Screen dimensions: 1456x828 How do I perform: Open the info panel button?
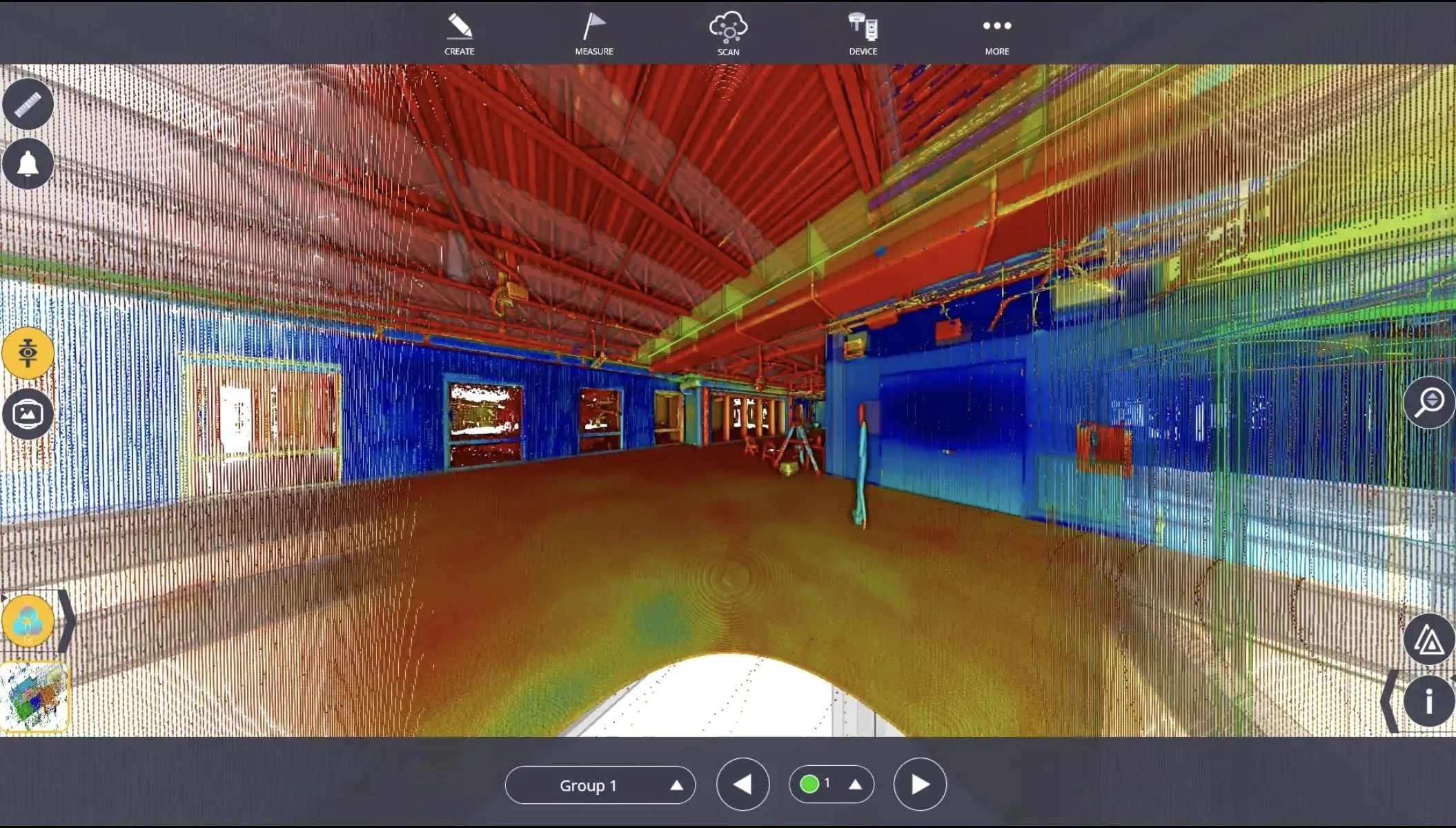pyautogui.click(x=1429, y=702)
